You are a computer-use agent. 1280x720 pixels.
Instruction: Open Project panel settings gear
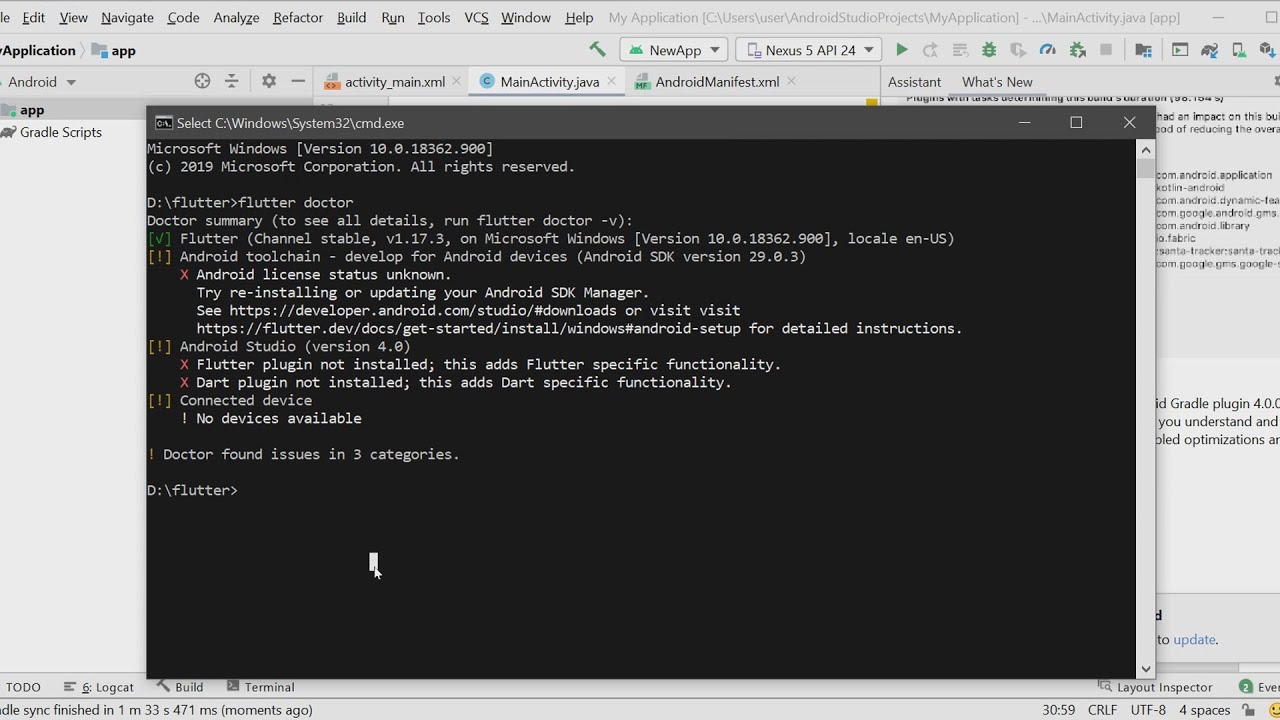(268, 81)
